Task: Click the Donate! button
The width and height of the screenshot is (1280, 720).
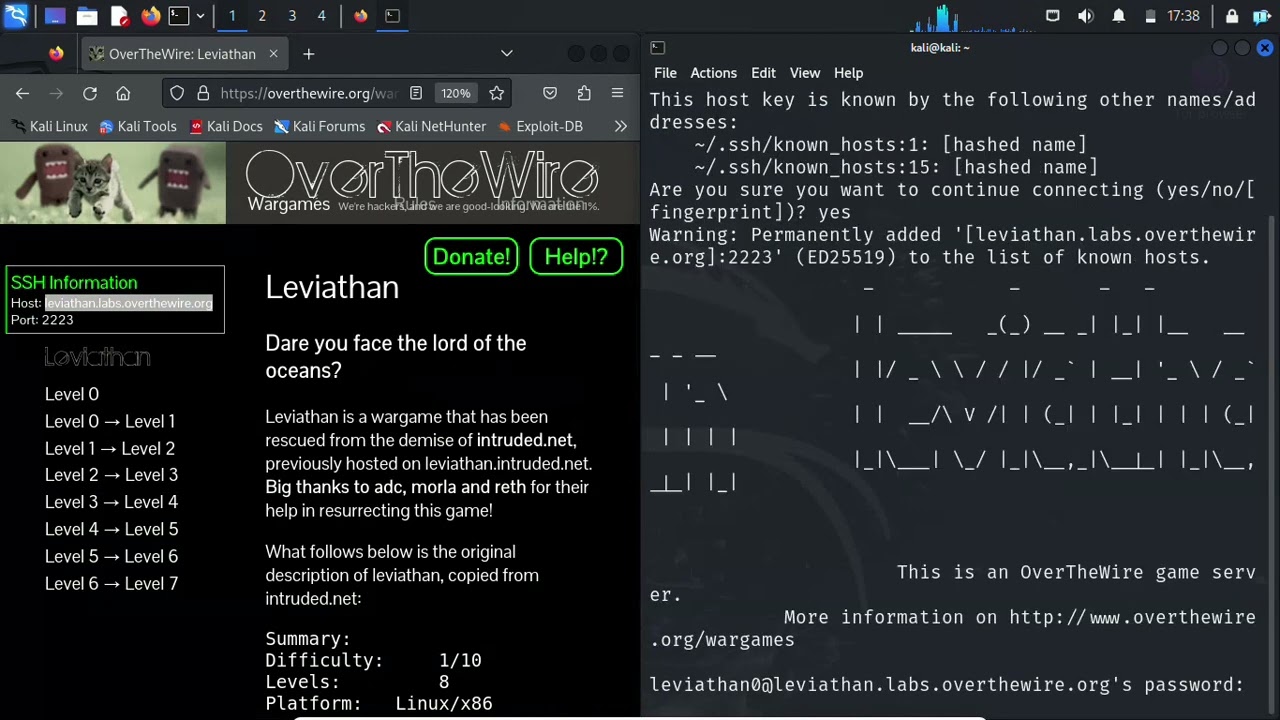Action: click(x=471, y=256)
